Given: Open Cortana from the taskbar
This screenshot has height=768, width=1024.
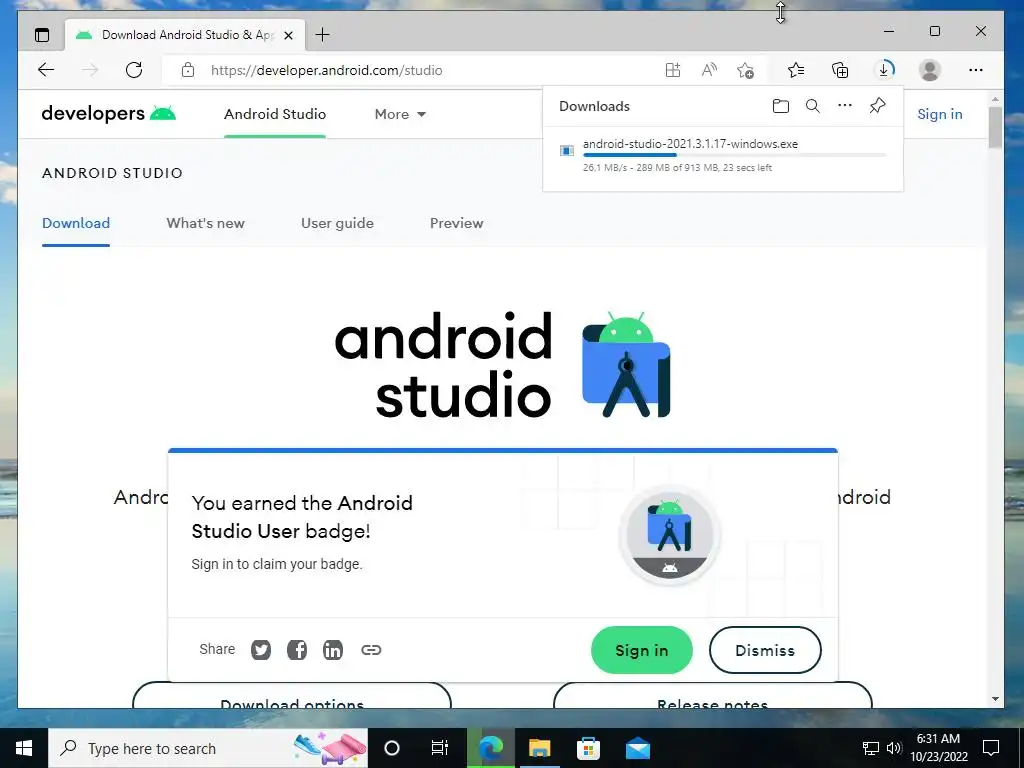Looking at the screenshot, I should coord(392,748).
